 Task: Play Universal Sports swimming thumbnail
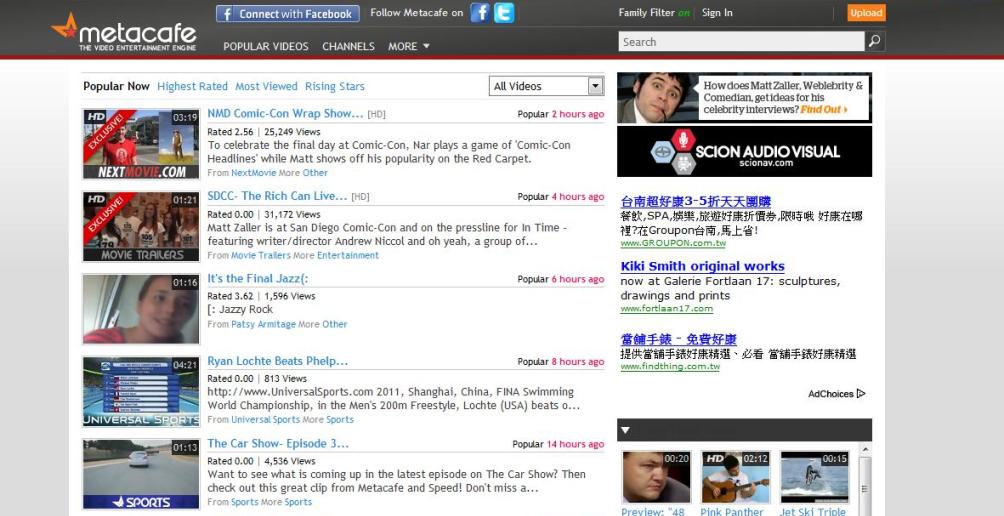141,392
